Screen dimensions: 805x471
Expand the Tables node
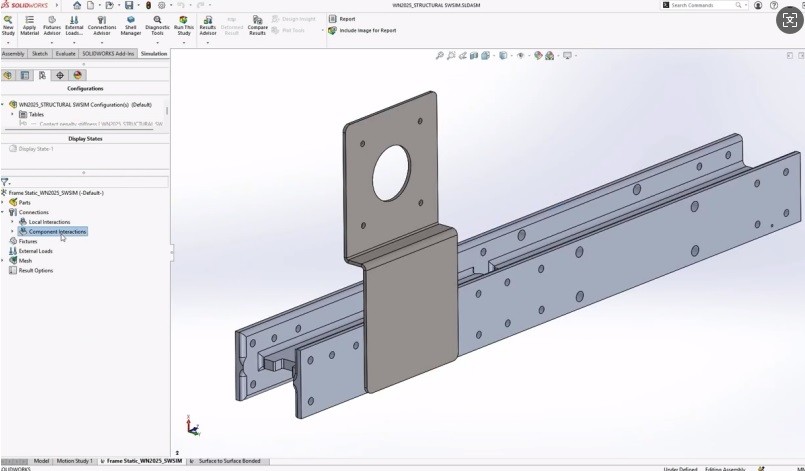[13, 114]
